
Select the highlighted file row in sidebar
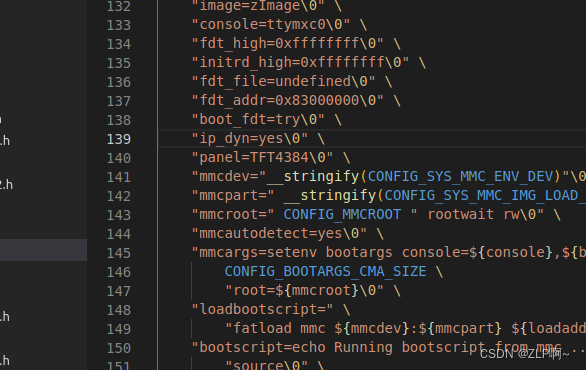pos(43,250)
